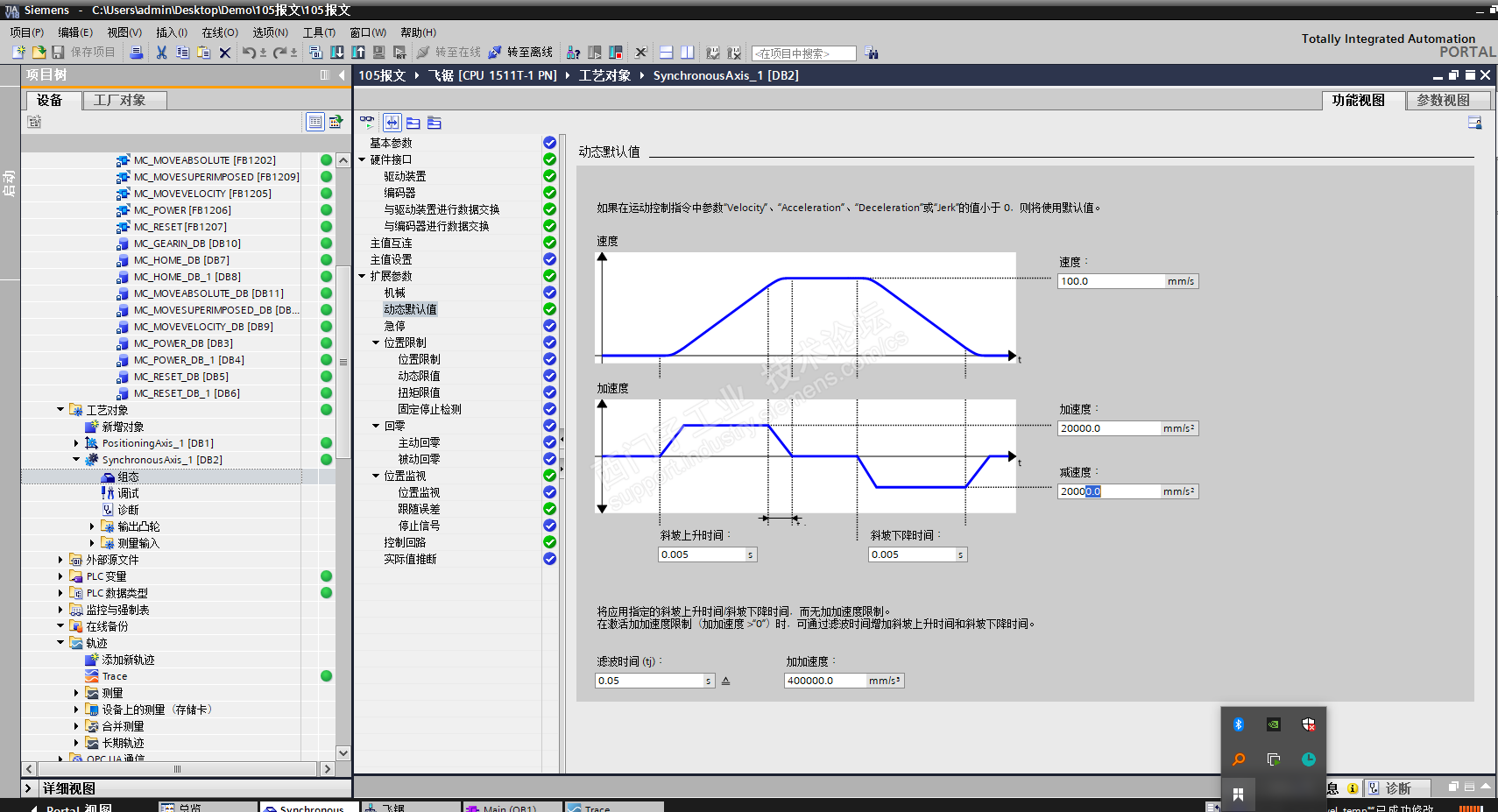Click 飞锯 [CPU 1511T-1 PN] in breadcrumb
1498x812 pixels.
[492, 75]
